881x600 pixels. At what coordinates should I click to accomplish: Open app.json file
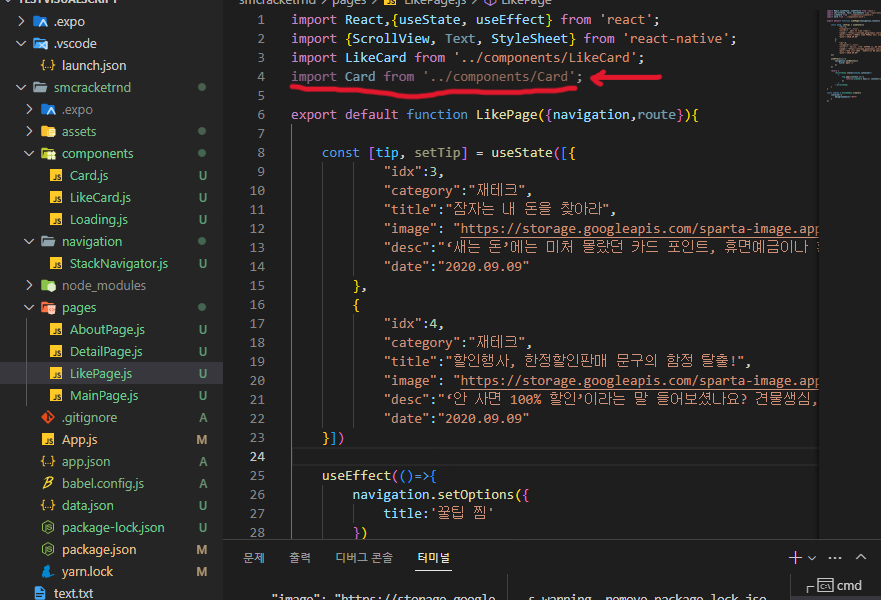[x=86, y=461]
